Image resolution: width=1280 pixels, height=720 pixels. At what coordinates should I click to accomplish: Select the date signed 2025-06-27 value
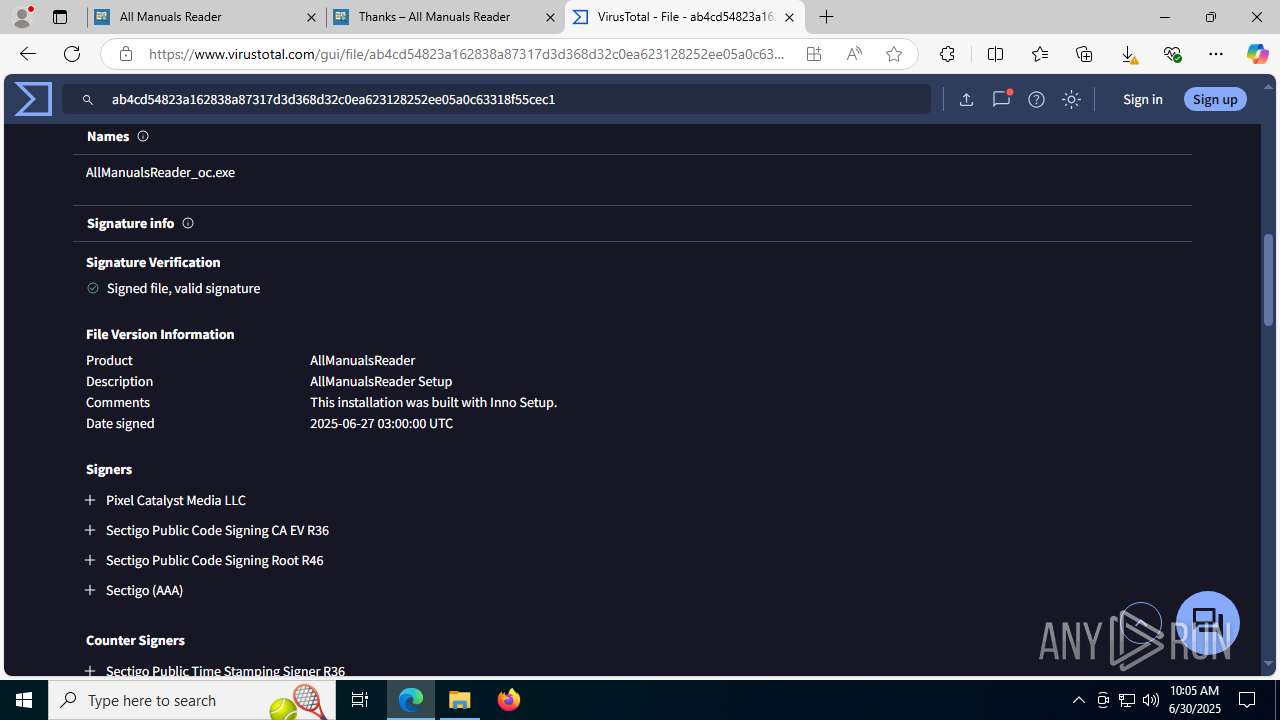(381, 423)
